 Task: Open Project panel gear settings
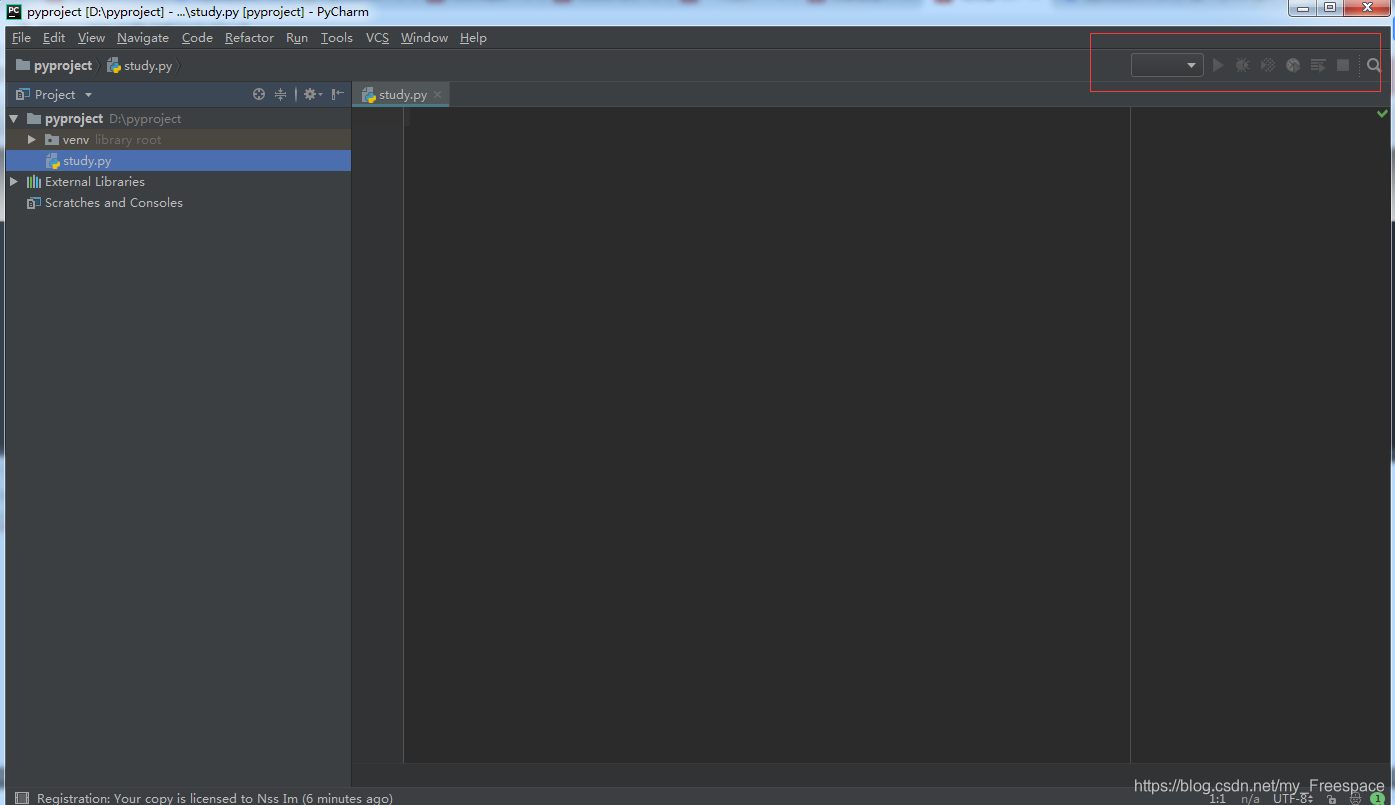click(312, 94)
